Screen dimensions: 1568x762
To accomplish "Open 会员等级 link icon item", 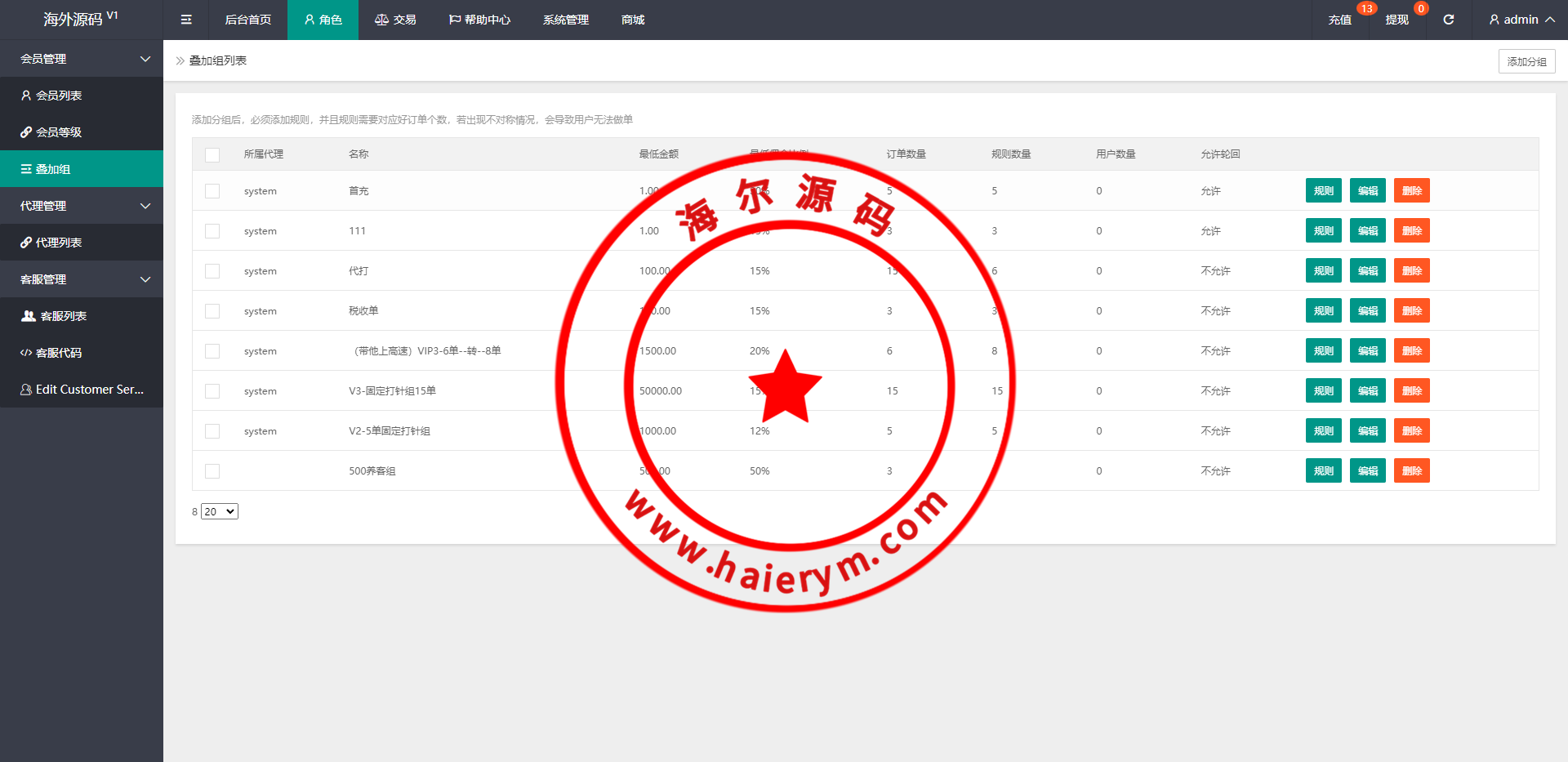I will point(51,132).
